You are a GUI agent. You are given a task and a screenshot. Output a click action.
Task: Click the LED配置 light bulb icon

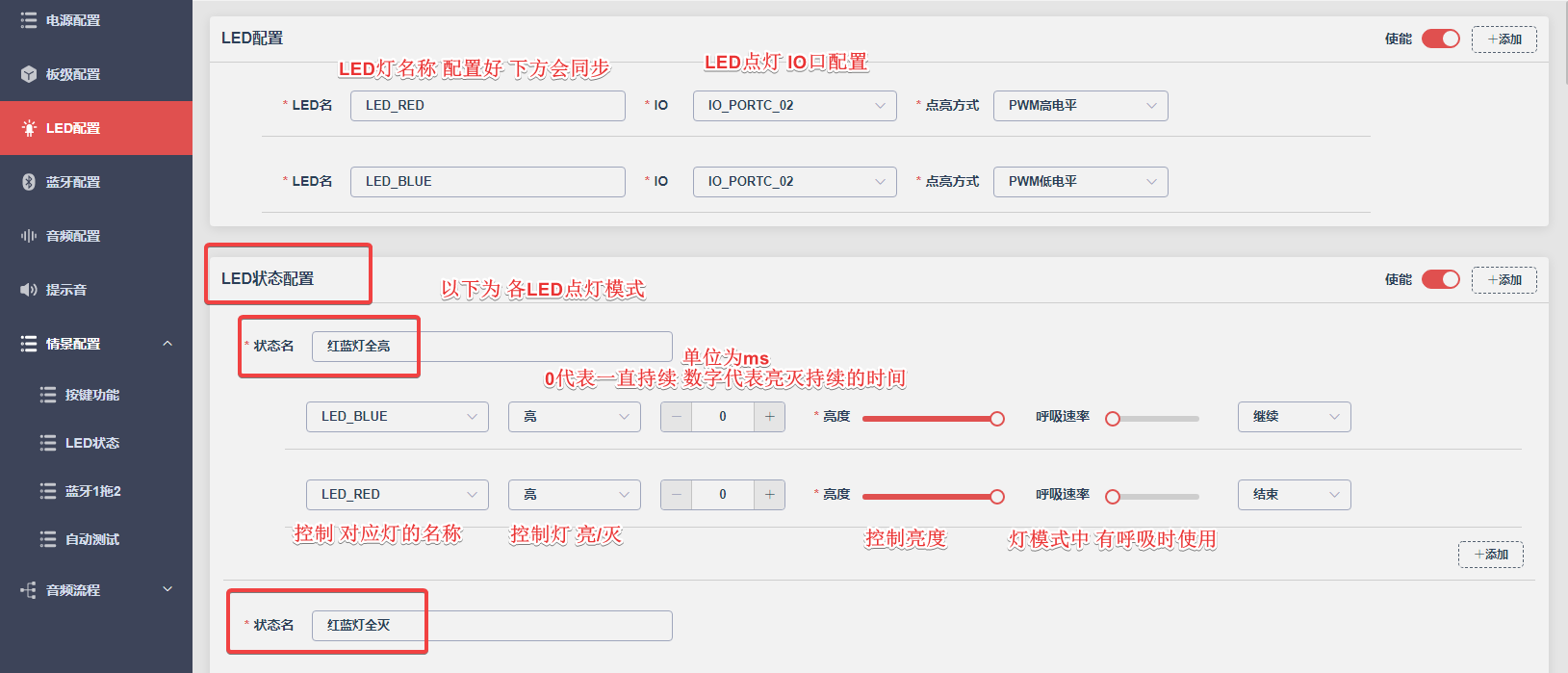29,128
